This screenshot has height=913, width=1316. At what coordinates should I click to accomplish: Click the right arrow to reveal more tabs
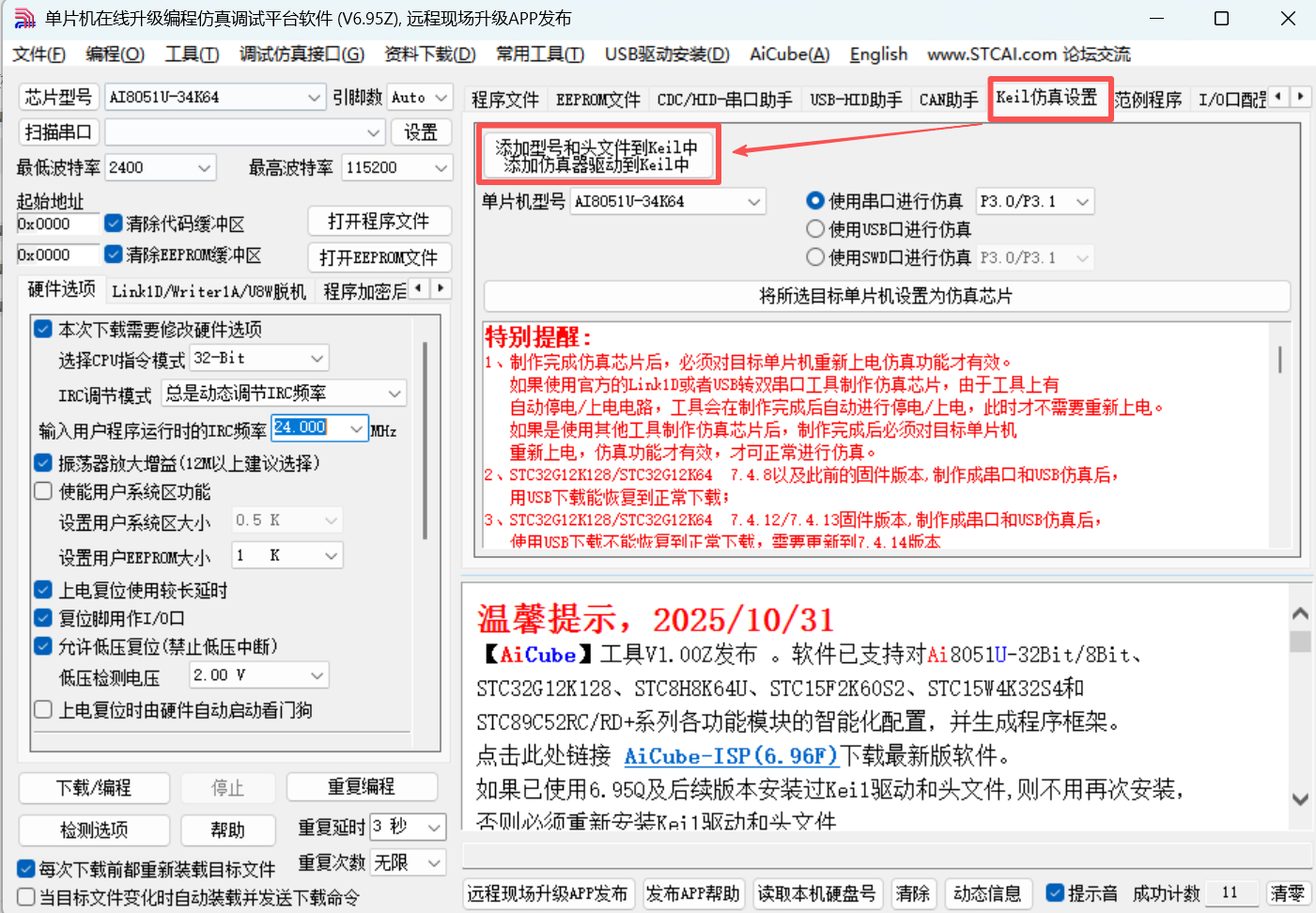click(x=1301, y=96)
